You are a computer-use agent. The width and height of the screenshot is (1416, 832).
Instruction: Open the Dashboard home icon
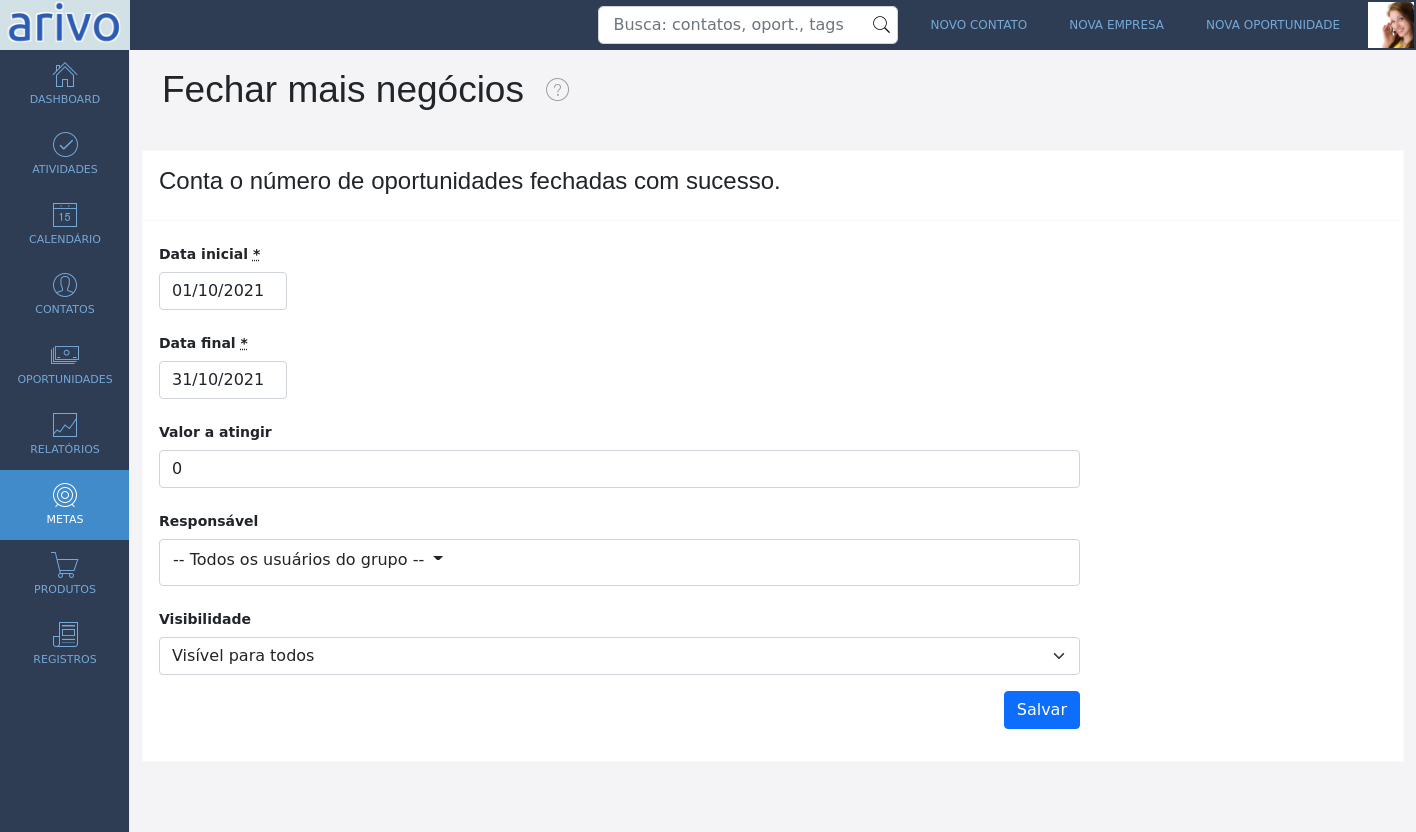[65, 75]
